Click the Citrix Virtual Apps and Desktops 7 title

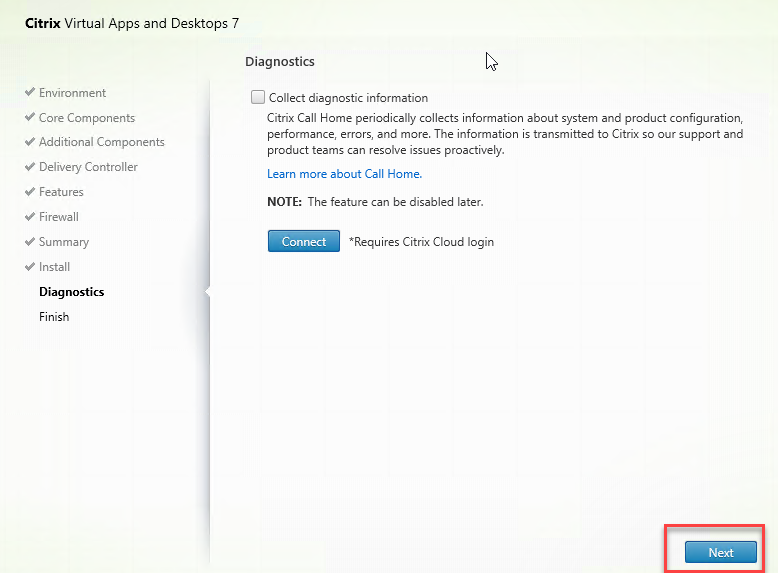pos(132,23)
